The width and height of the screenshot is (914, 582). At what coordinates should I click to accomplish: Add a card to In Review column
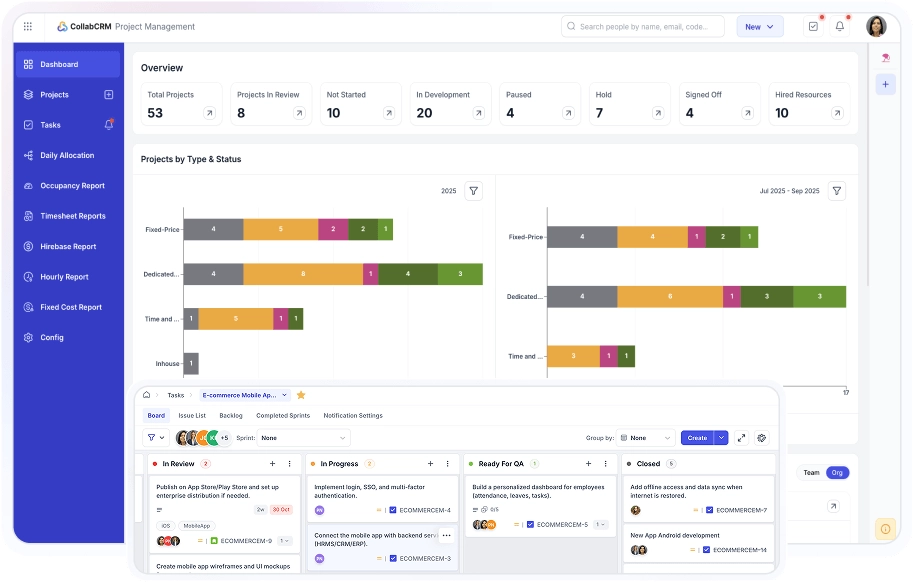[272, 464]
